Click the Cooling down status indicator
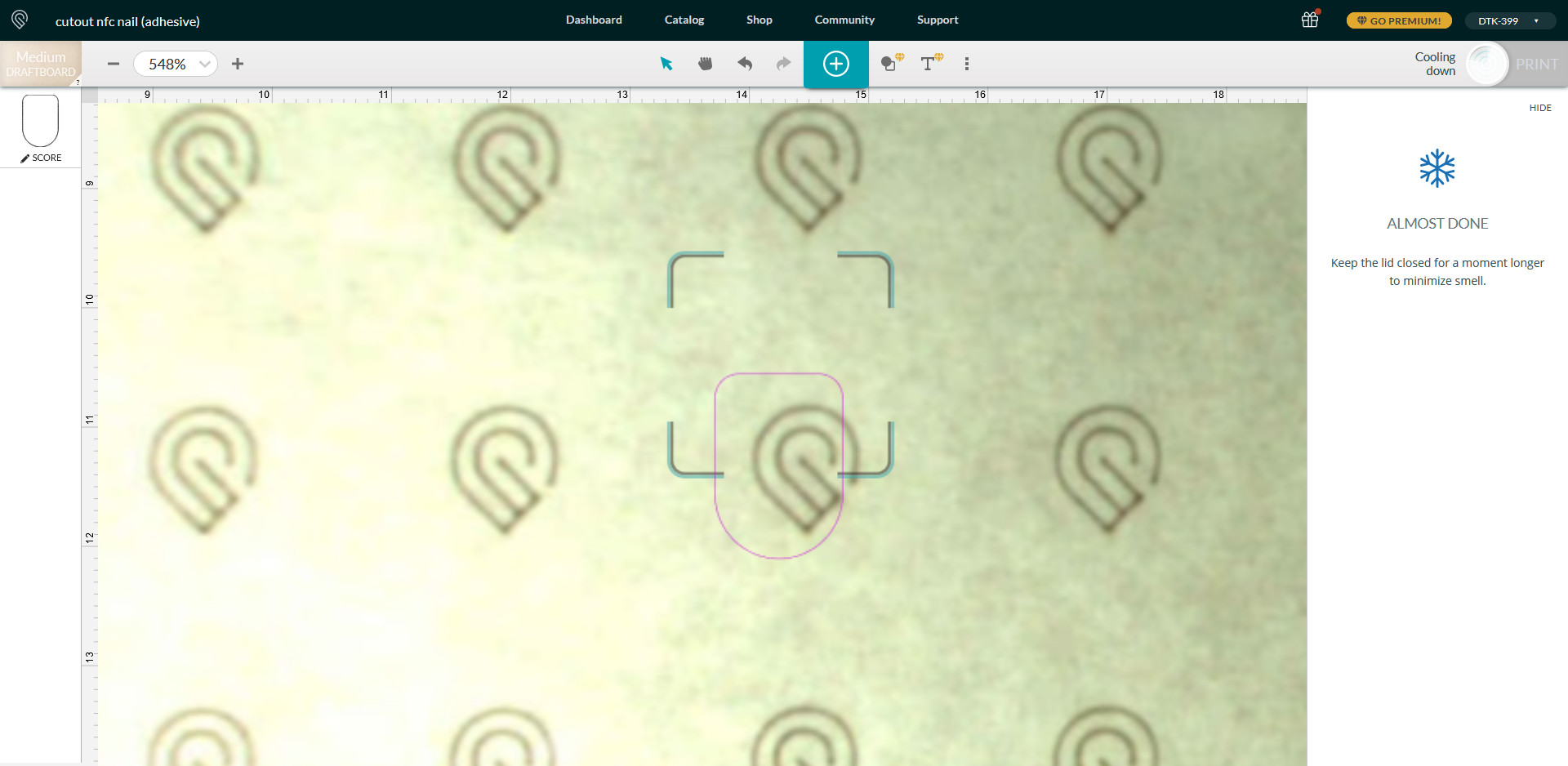 click(x=1435, y=64)
